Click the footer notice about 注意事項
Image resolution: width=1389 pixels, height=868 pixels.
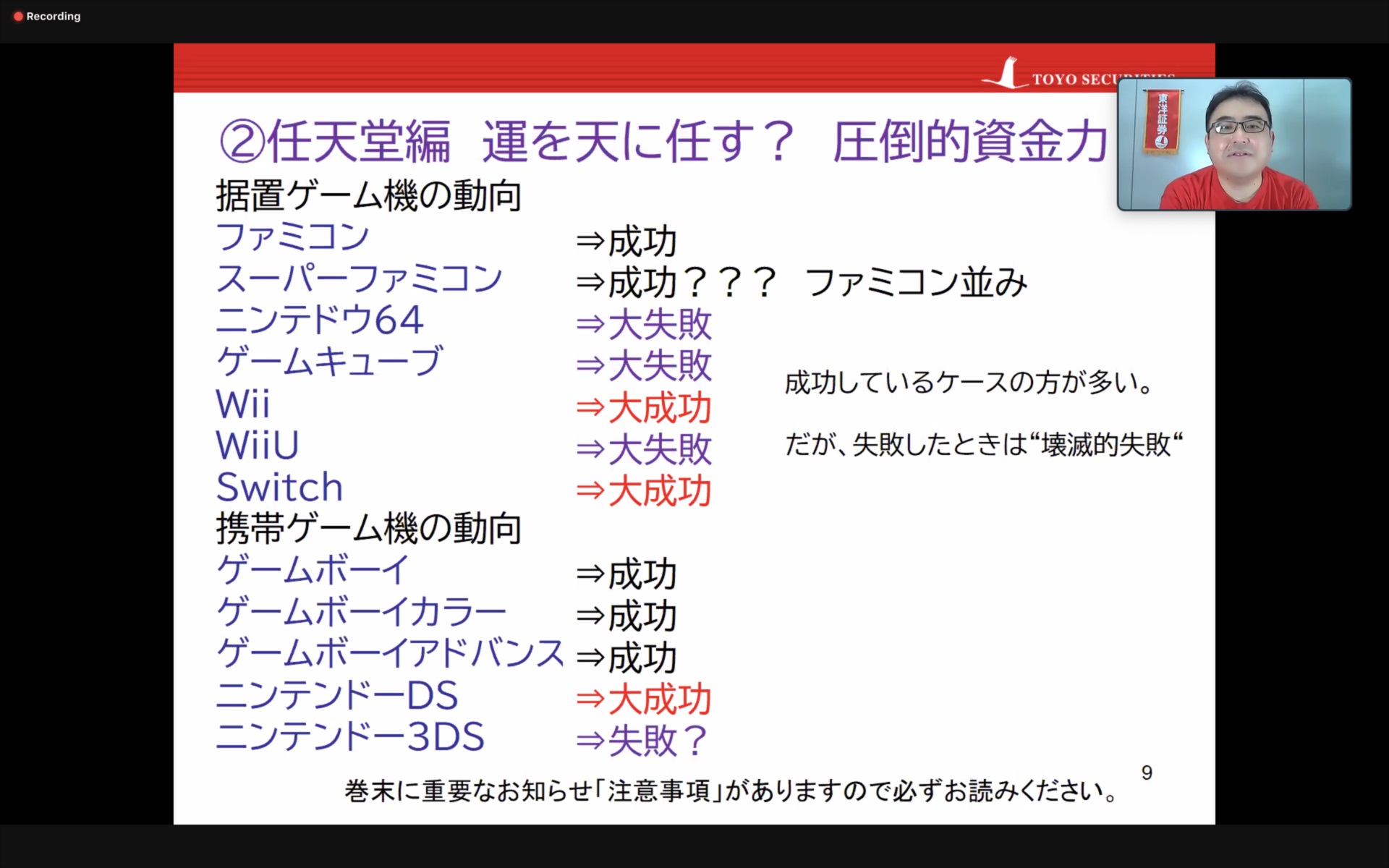coord(731,791)
